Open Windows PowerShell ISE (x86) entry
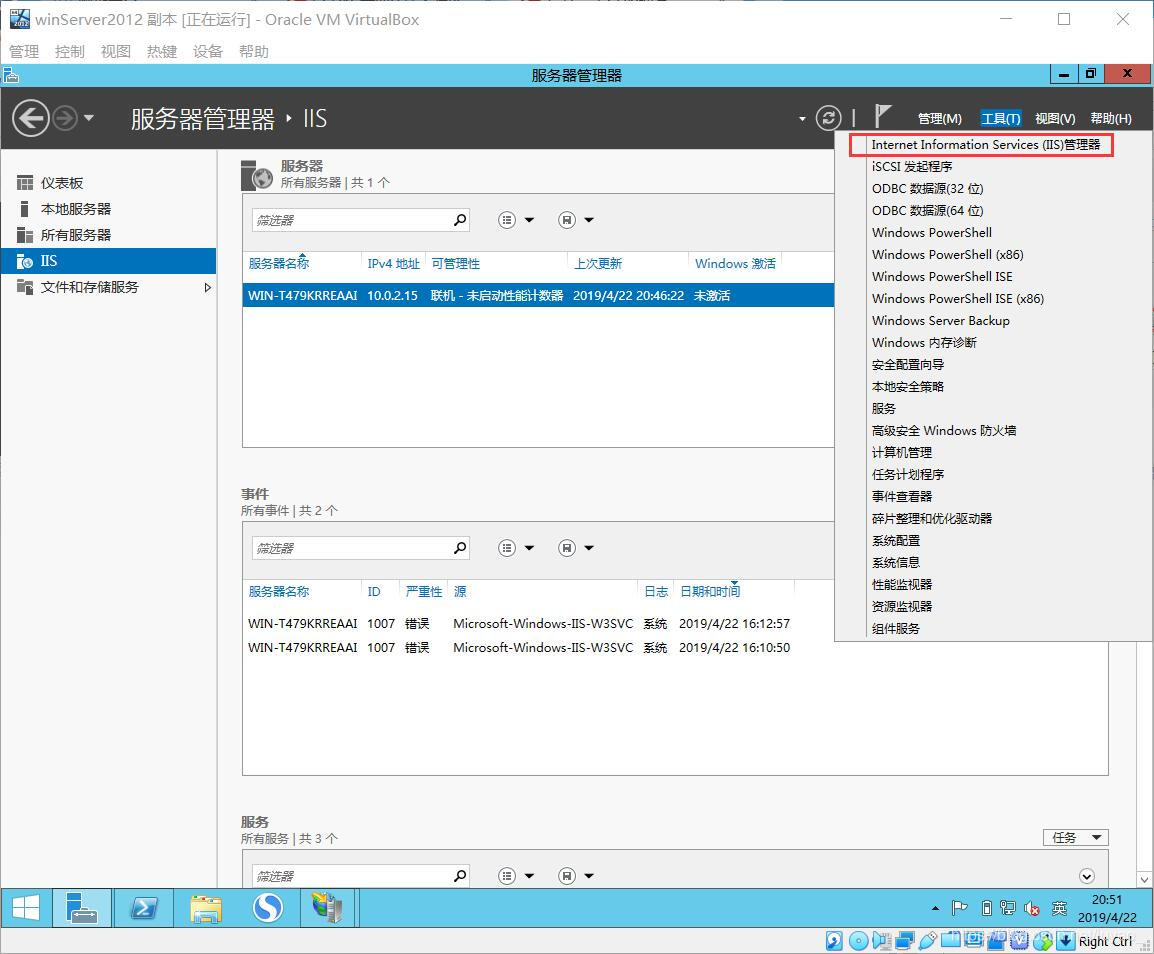This screenshot has width=1154, height=954. (957, 299)
